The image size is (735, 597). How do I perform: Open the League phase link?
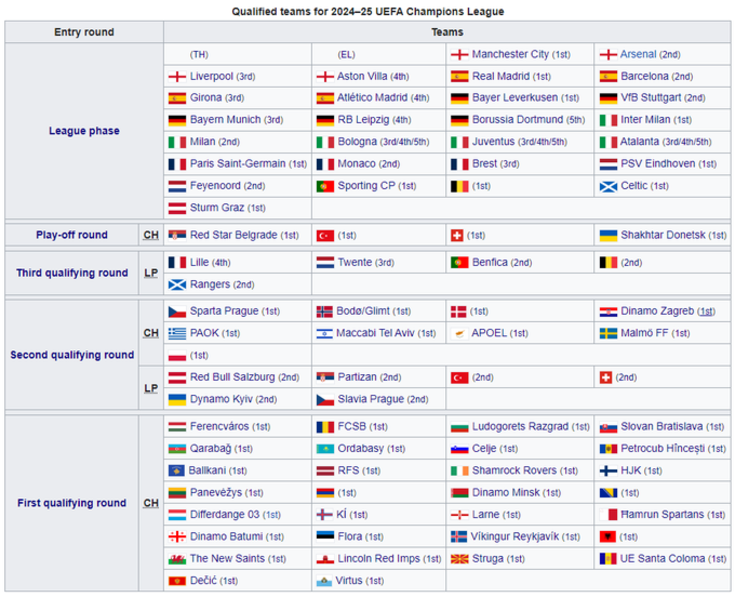[x=84, y=131]
